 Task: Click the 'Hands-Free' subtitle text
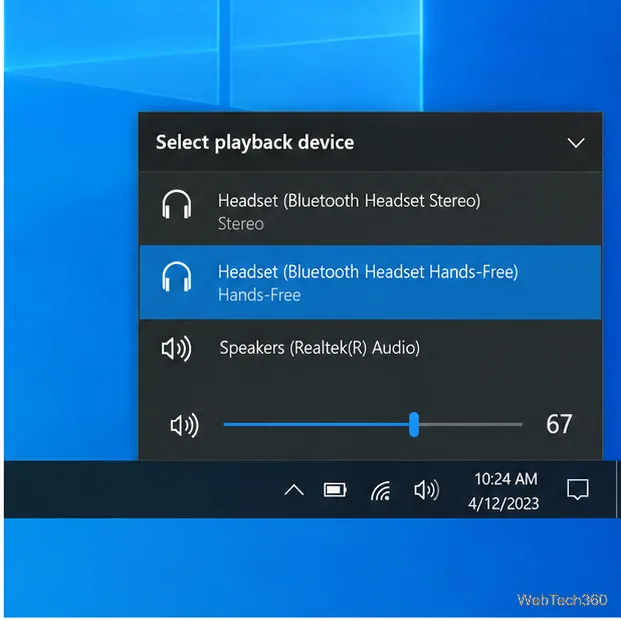pyautogui.click(x=259, y=295)
